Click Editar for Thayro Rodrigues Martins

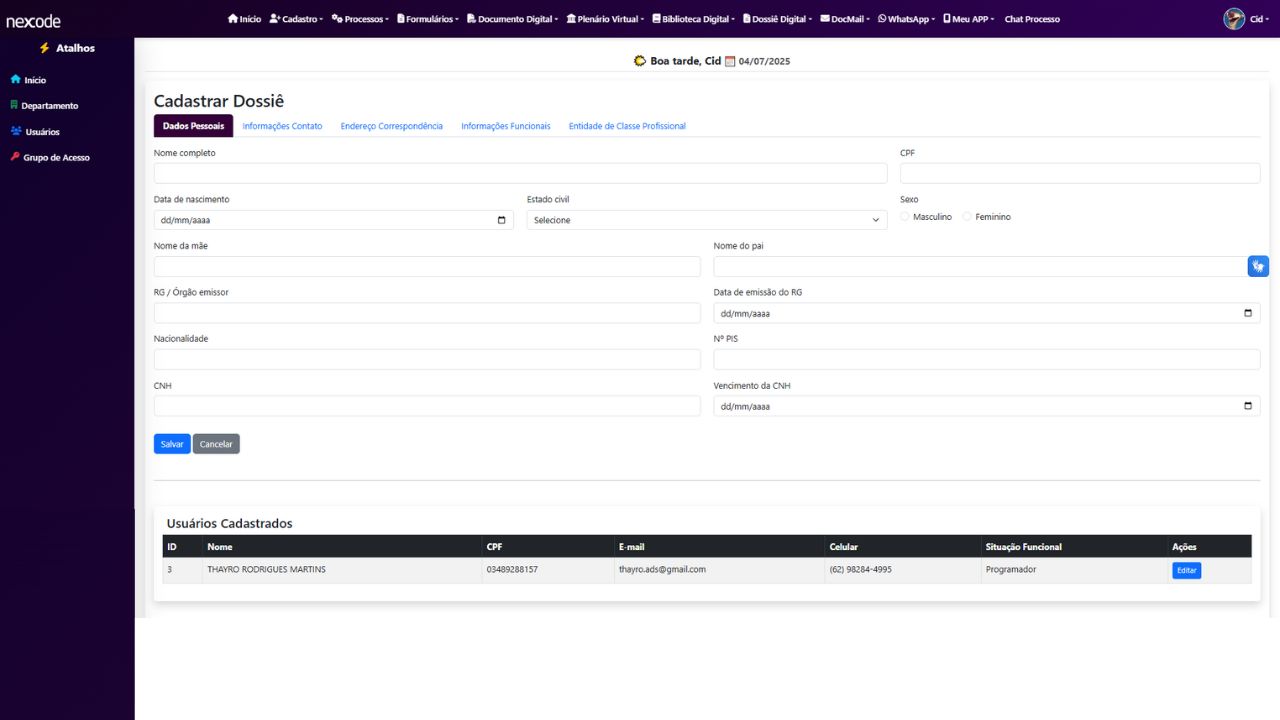click(x=1186, y=570)
